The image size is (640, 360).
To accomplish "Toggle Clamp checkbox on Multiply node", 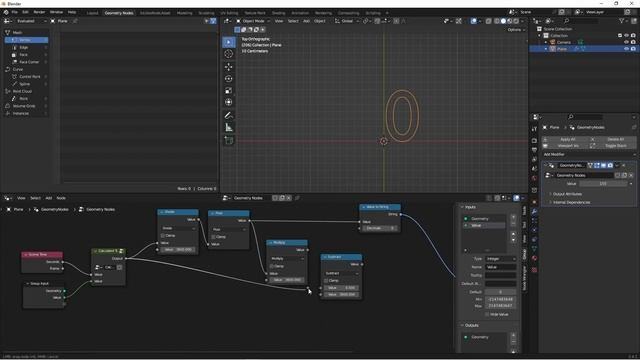I will 272,266.
